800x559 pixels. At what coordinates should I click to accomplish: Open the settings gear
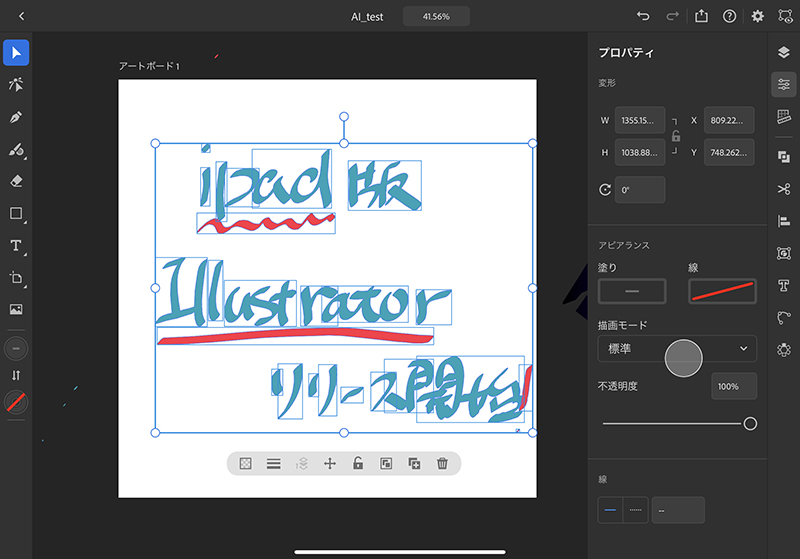tap(758, 16)
